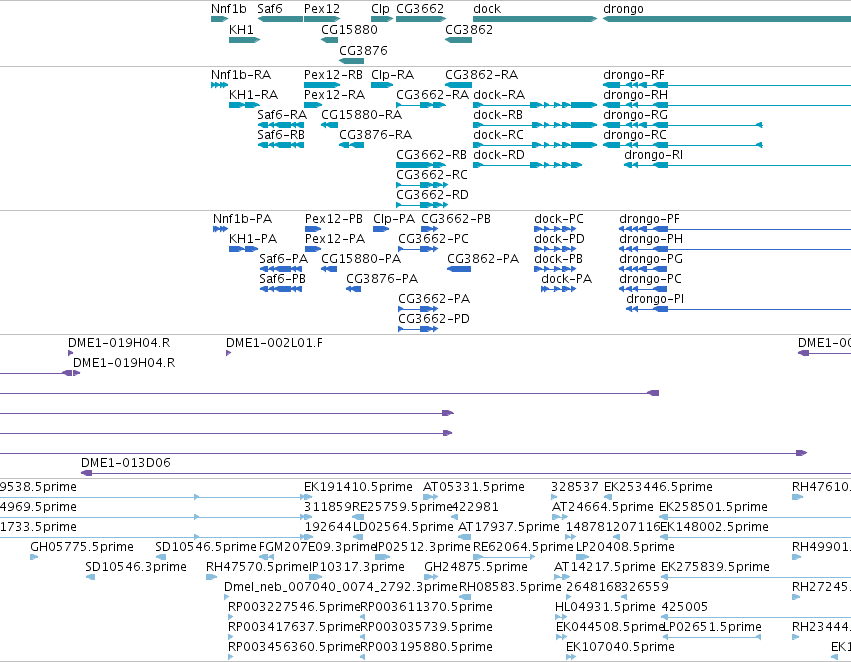Click the CG3662-PC protein label
The width and height of the screenshot is (851, 662).
pyautogui.click(x=434, y=239)
